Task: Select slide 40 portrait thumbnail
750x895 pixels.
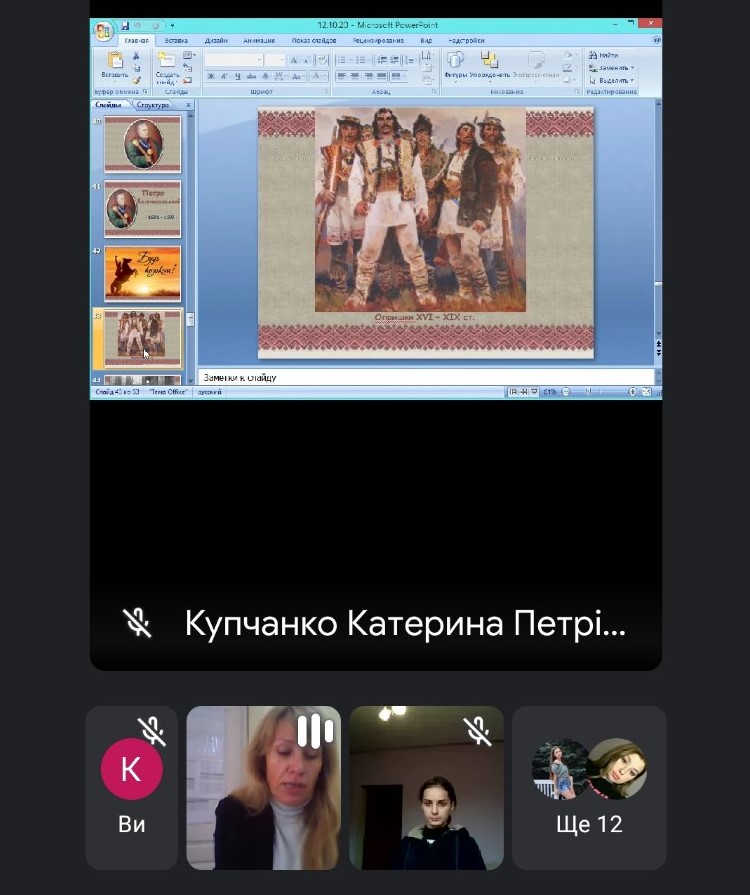Action: click(x=142, y=144)
